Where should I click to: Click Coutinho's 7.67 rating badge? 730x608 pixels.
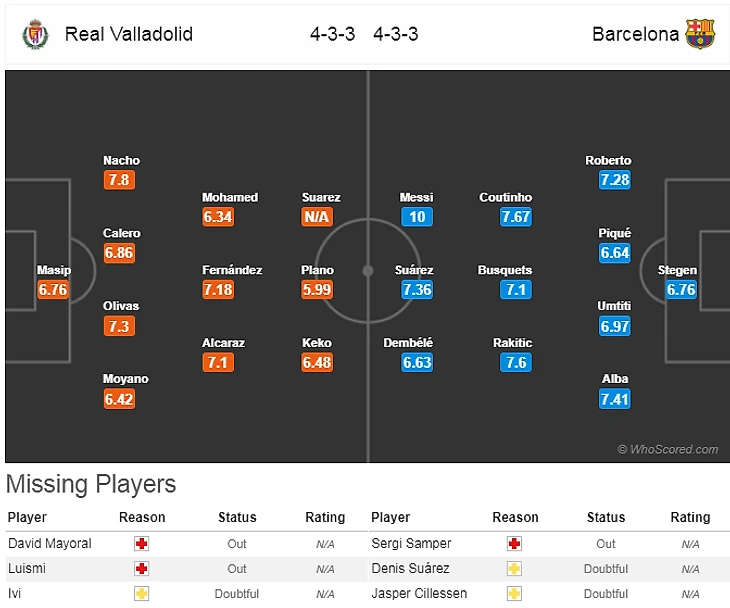516,217
